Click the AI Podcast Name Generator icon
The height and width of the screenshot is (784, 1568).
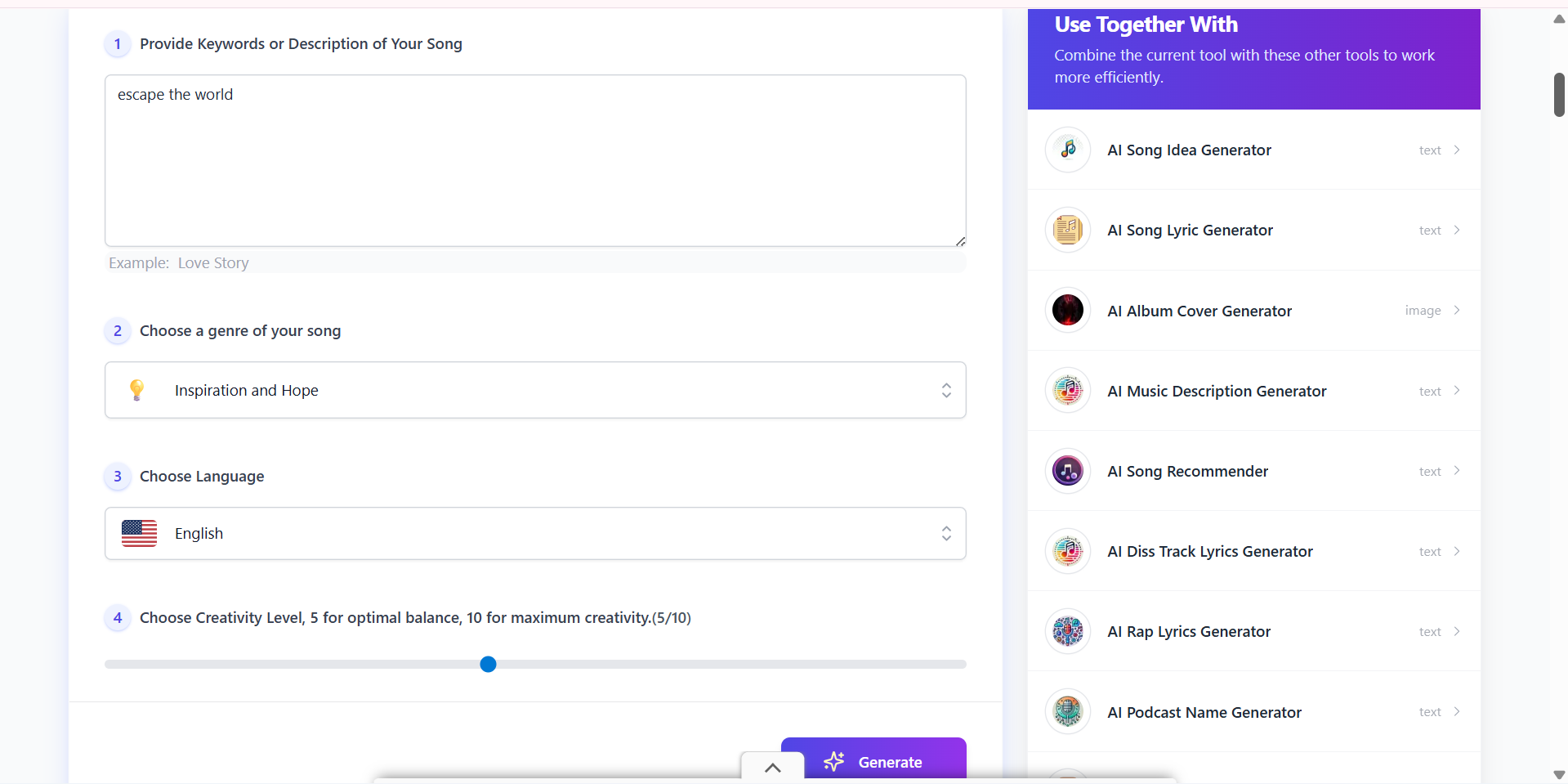click(1068, 712)
